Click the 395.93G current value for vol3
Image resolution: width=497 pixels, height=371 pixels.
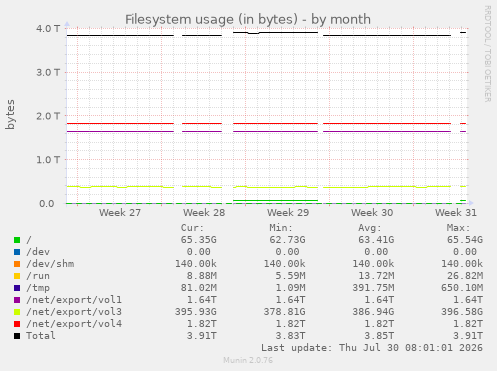click(196, 312)
